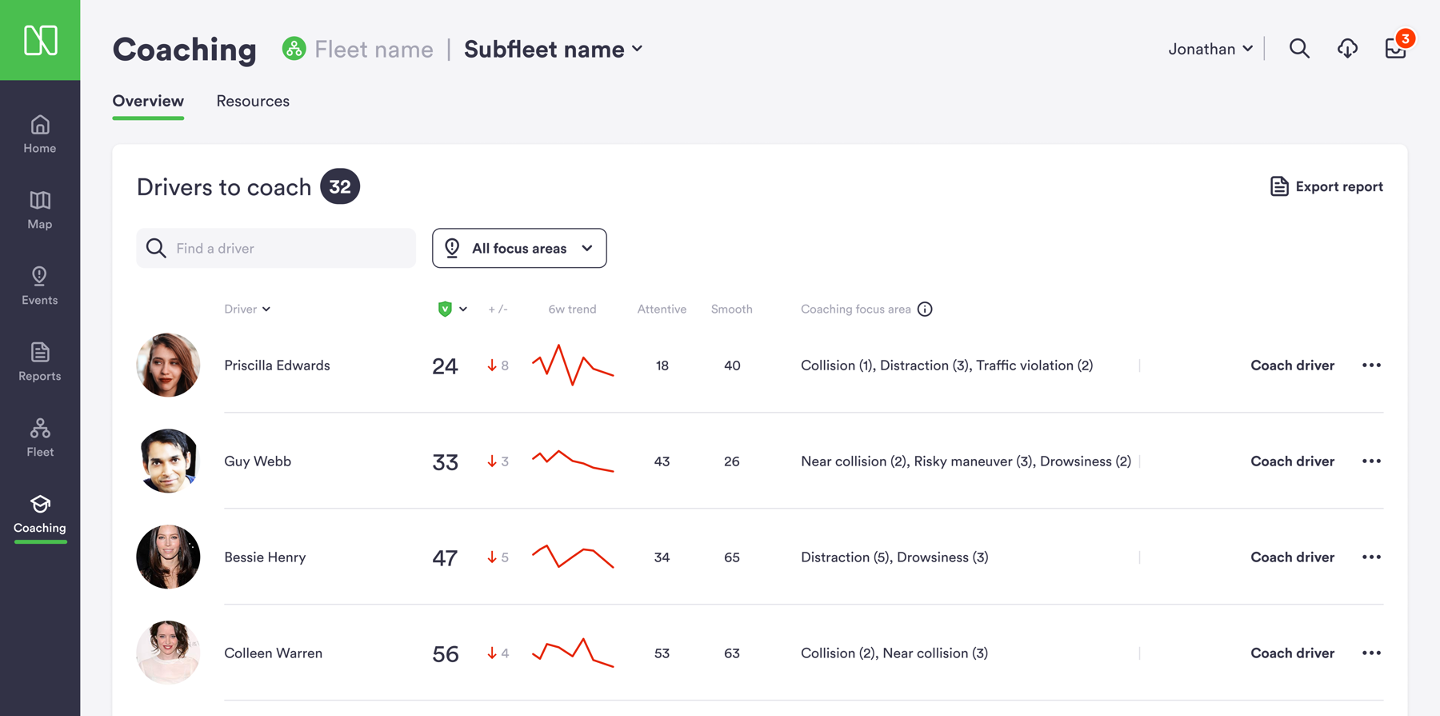The image size is (1440, 716).
Task: Open the Fleet section icon
Action: pyautogui.click(x=40, y=437)
